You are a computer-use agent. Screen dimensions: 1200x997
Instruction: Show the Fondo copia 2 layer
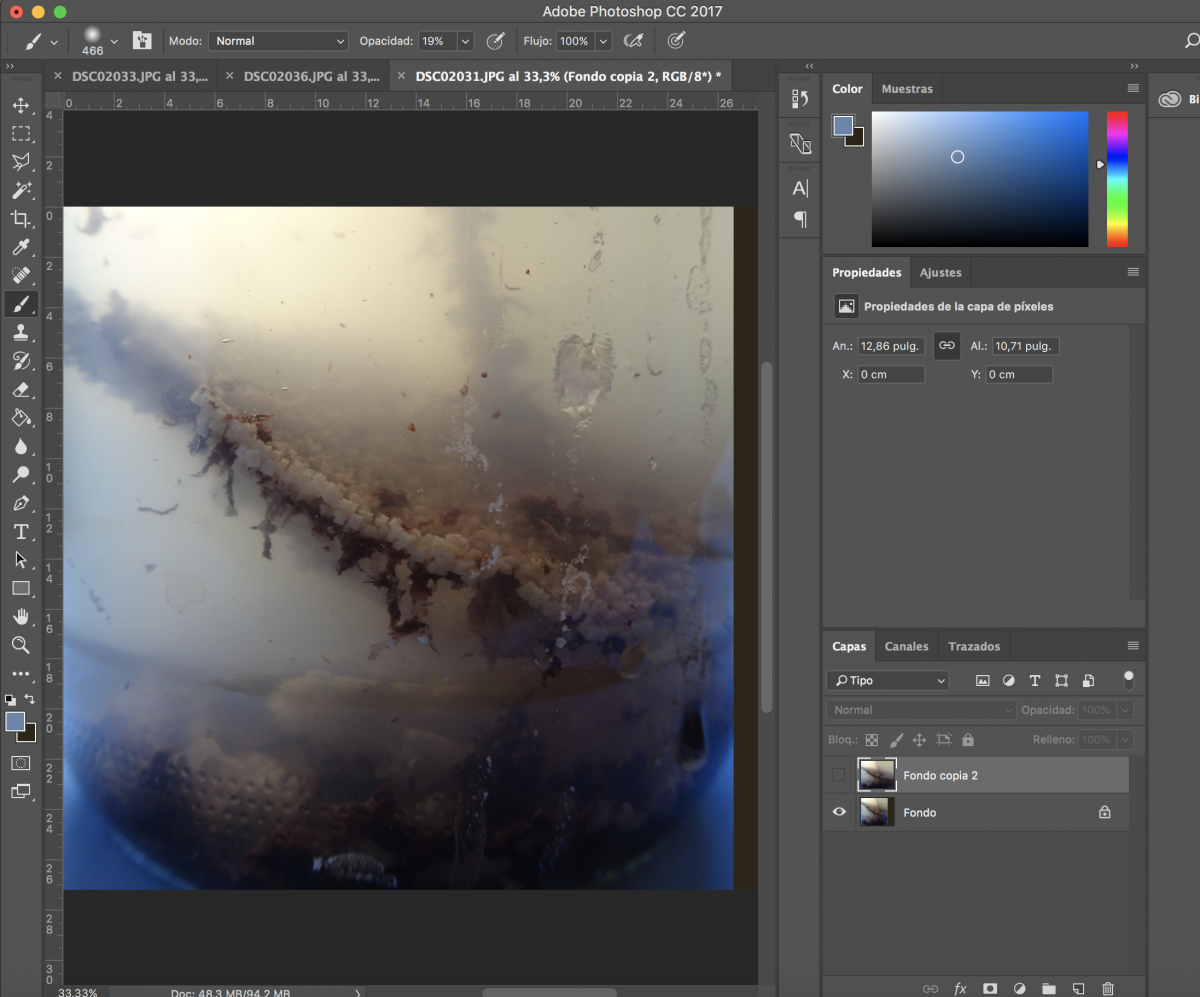click(839, 775)
